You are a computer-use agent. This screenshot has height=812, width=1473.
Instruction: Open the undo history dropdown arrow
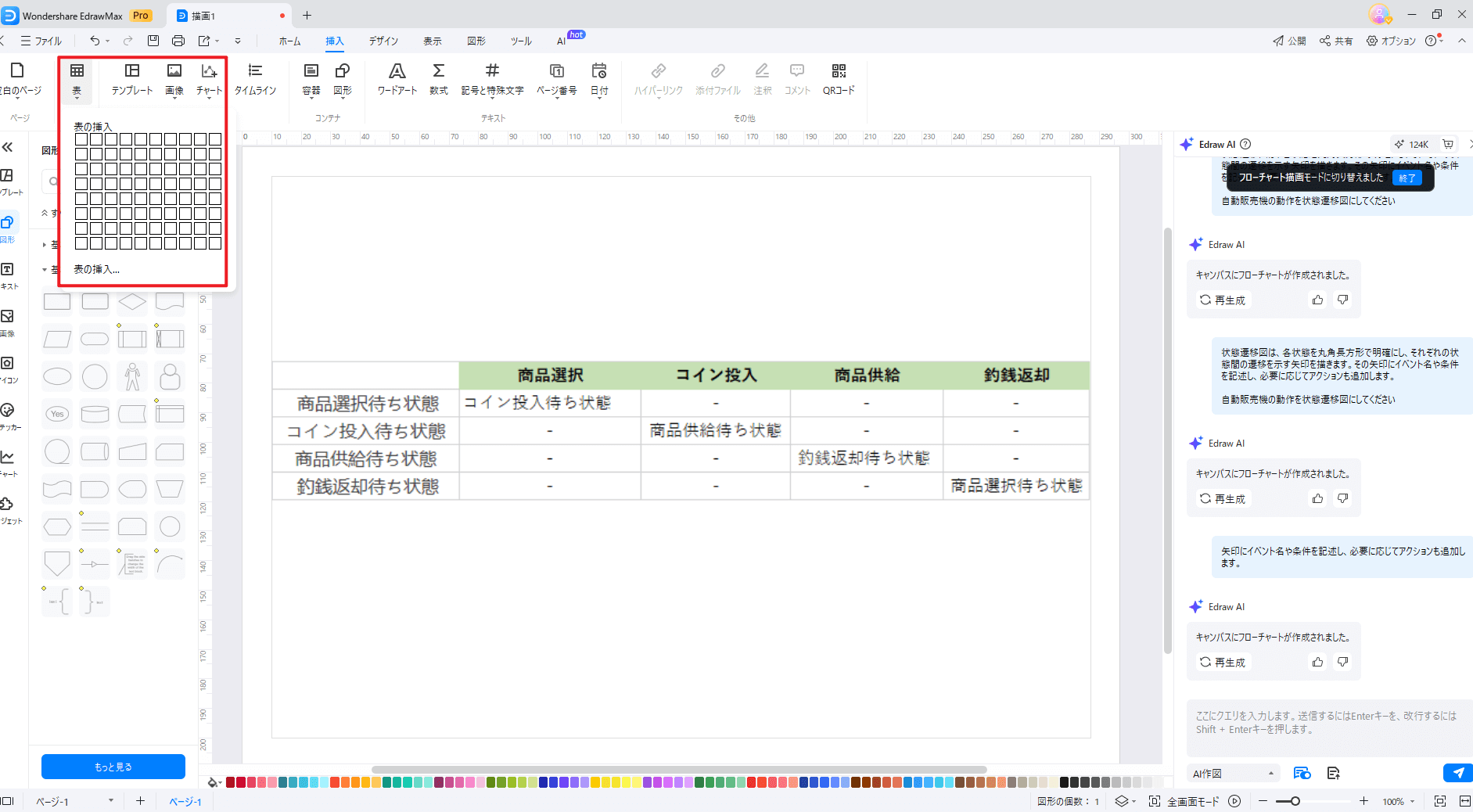[x=108, y=41]
